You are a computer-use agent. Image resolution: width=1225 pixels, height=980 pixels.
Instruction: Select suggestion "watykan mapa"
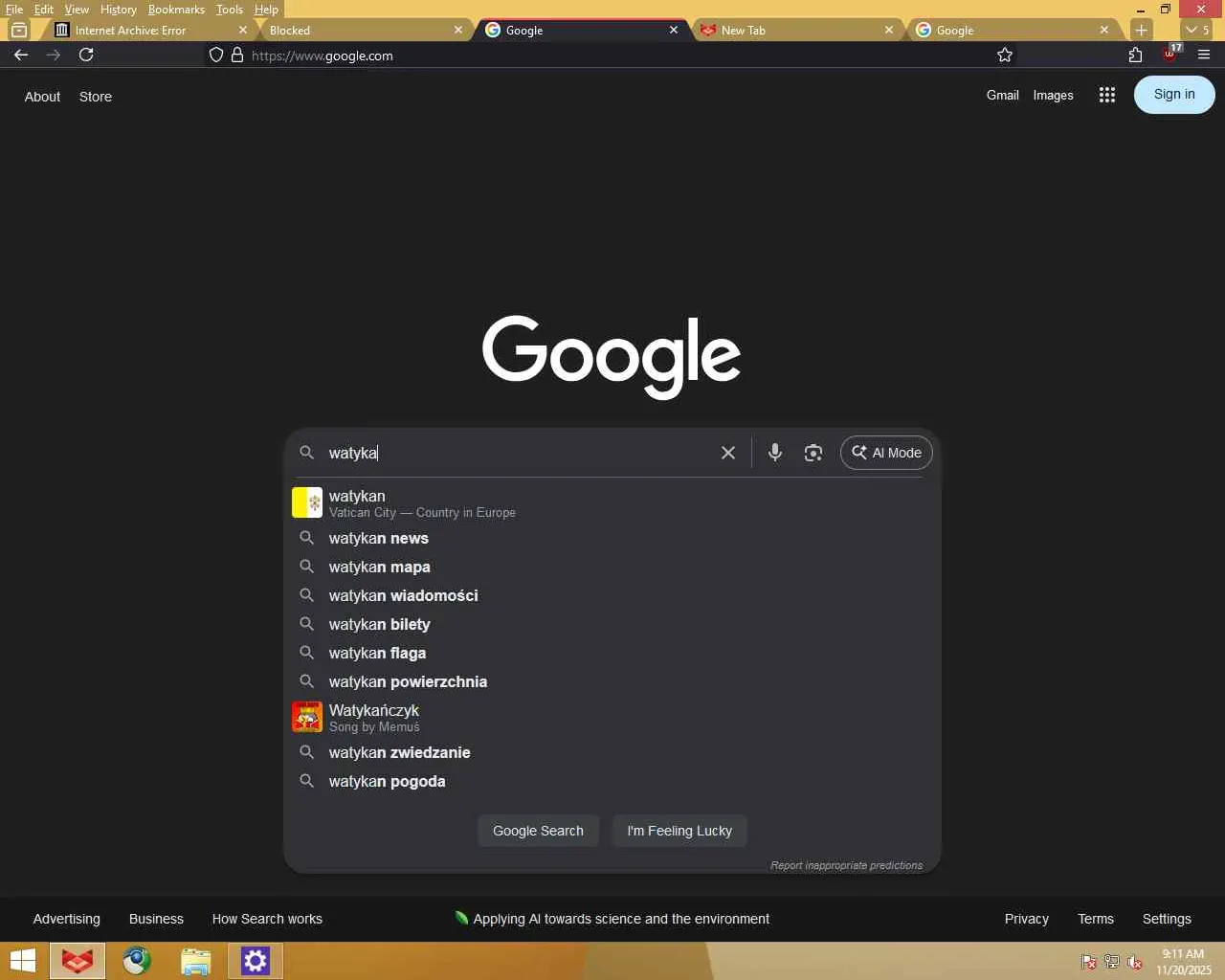tap(612, 567)
